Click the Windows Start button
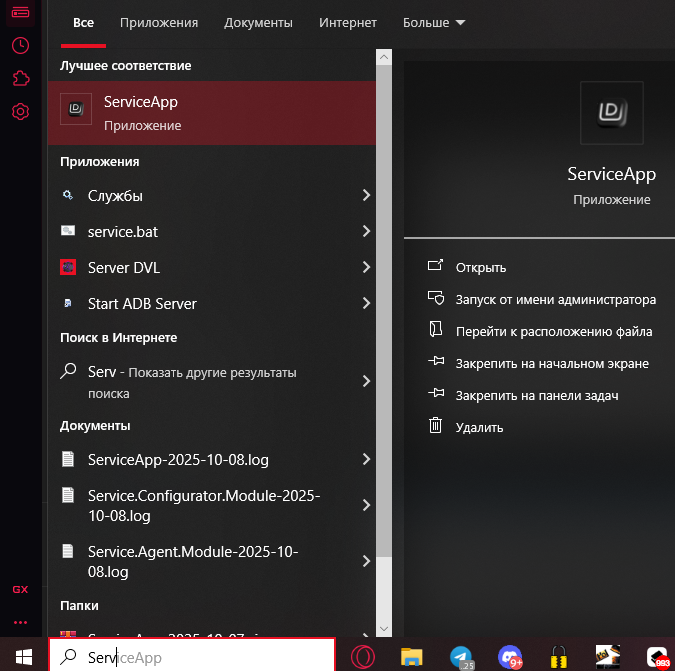The image size is (675, 671). [x=22, y=656]
